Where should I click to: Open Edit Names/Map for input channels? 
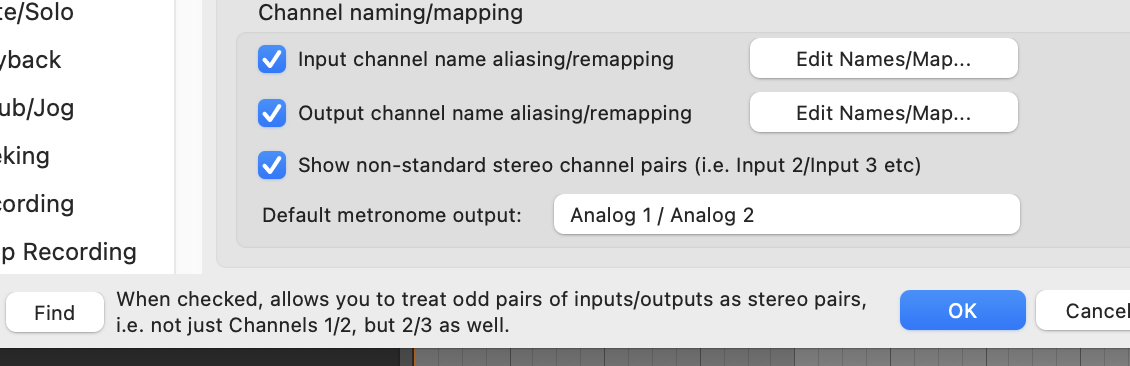tap(884, 58)
